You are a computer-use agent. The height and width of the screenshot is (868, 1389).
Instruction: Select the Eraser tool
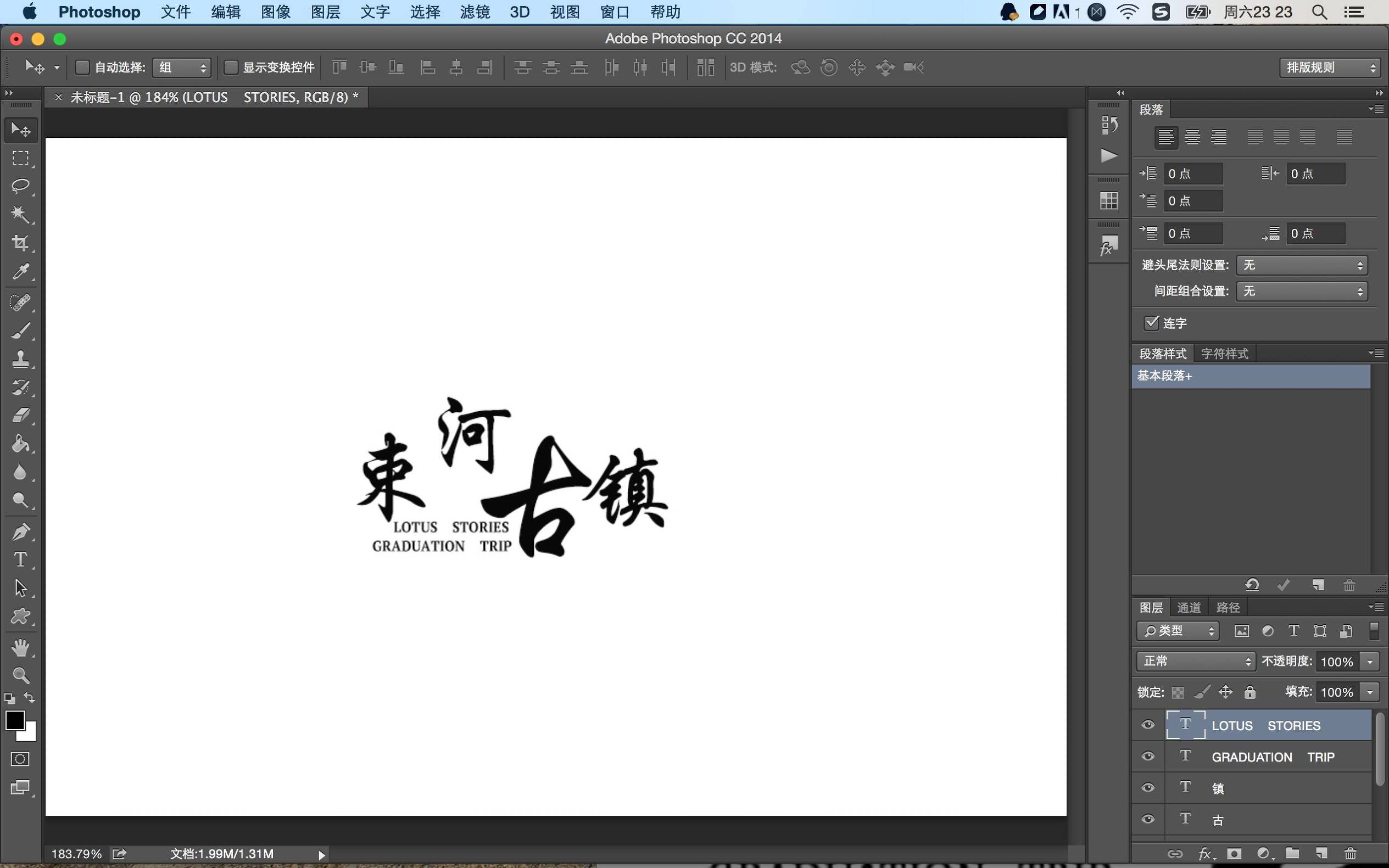[x=21, y=415]
